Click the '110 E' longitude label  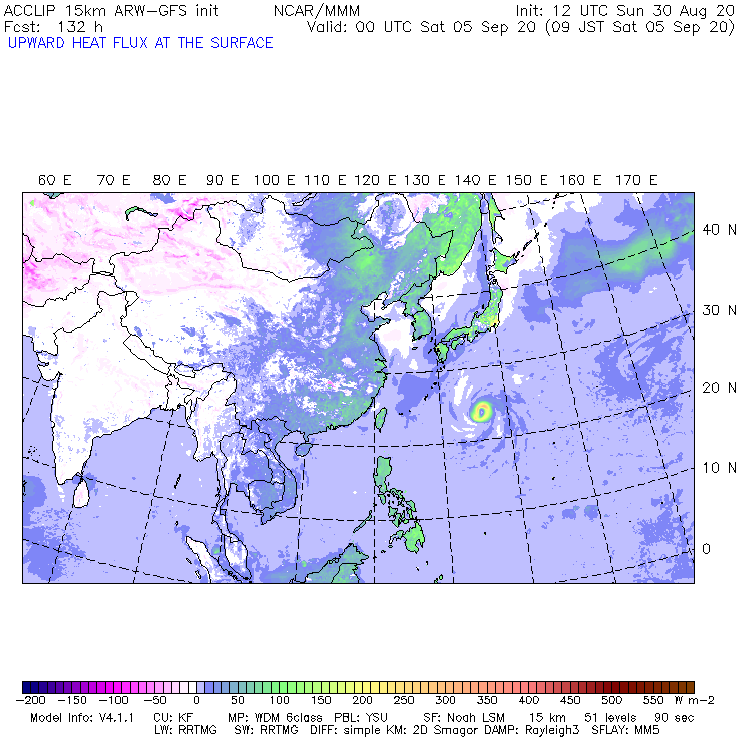tap(325, 180)
